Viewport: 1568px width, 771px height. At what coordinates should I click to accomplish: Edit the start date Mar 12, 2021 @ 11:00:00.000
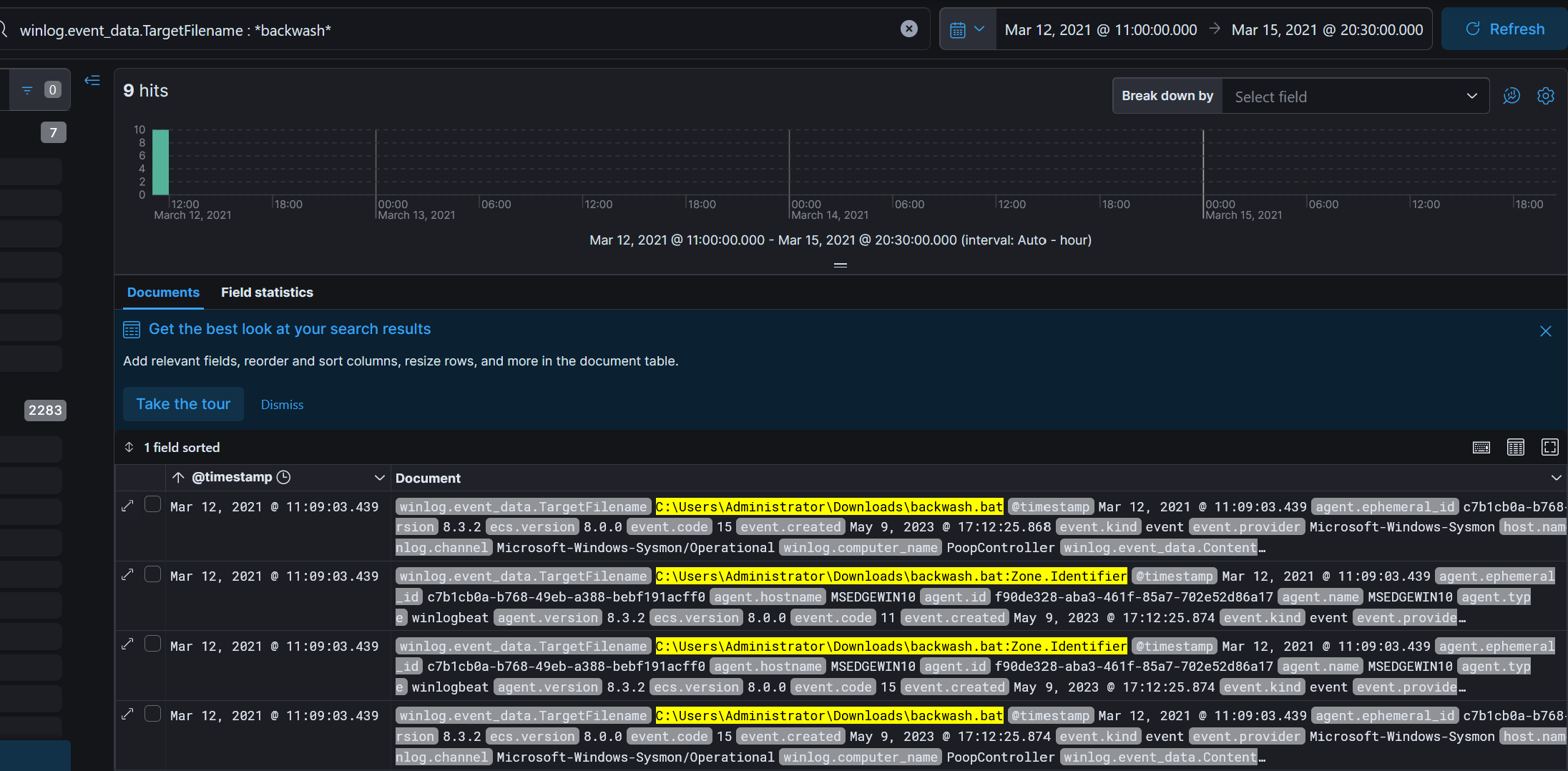1101,29
